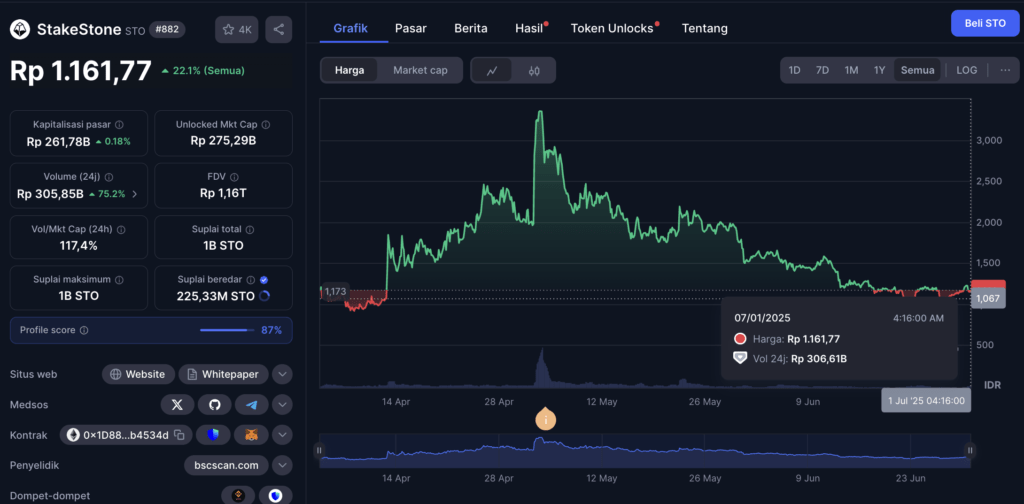Screen dimensions: 1024x504
Task: Expand more Penyelidik explorers
Action: click(x=282, y=465)
